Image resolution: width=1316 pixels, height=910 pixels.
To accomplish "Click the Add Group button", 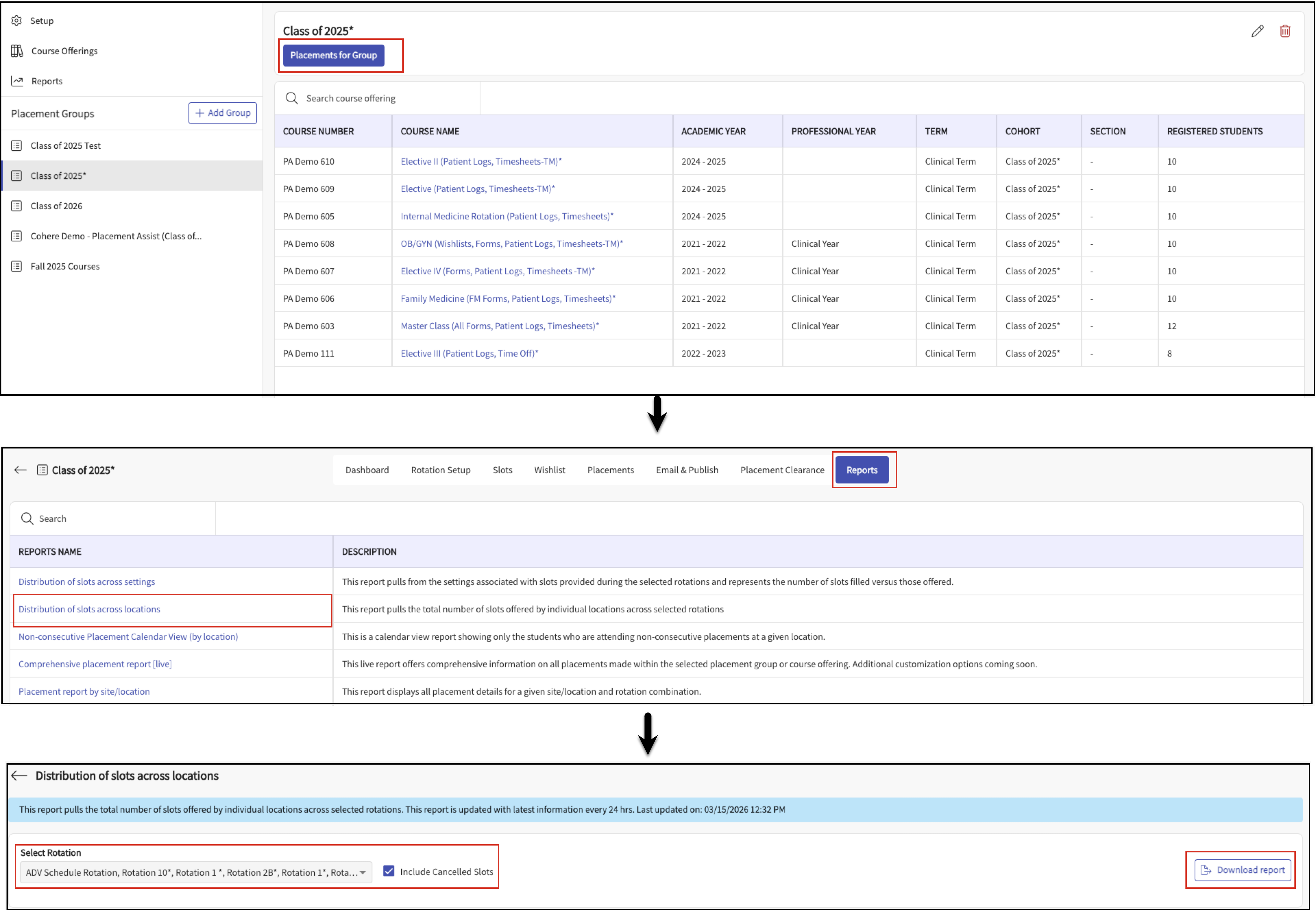I will click(223, 113).
